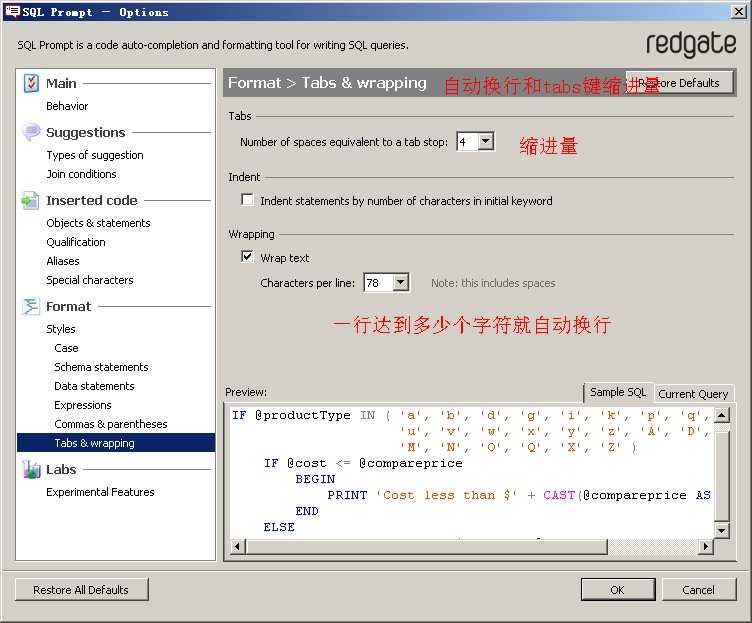The image size is (752, 623).
Task: Click the Labs beaker icon
Action: click(31, 469)
